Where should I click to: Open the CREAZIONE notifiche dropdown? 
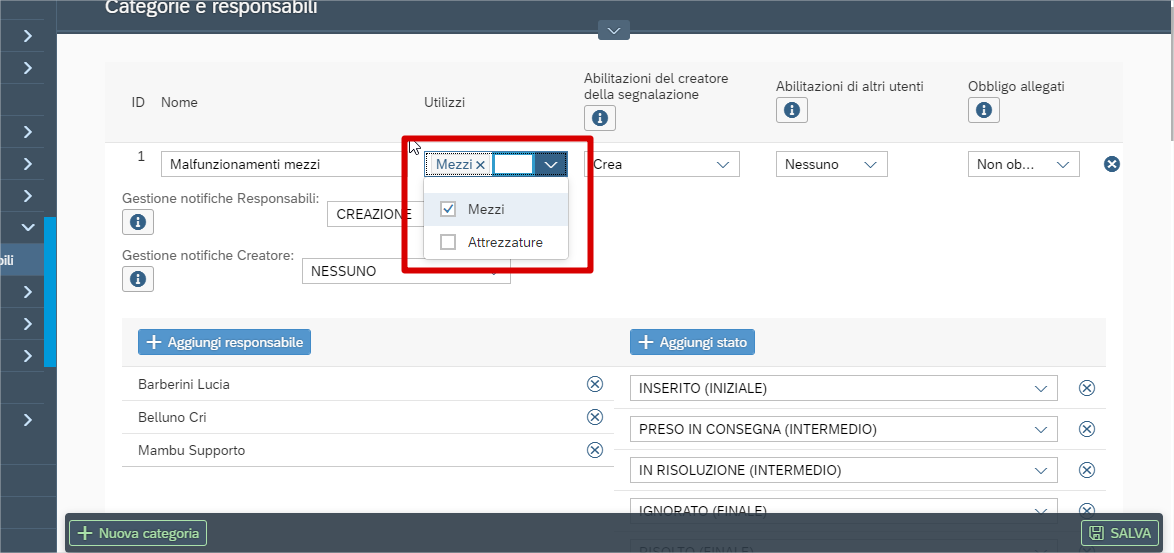(374, 214)
